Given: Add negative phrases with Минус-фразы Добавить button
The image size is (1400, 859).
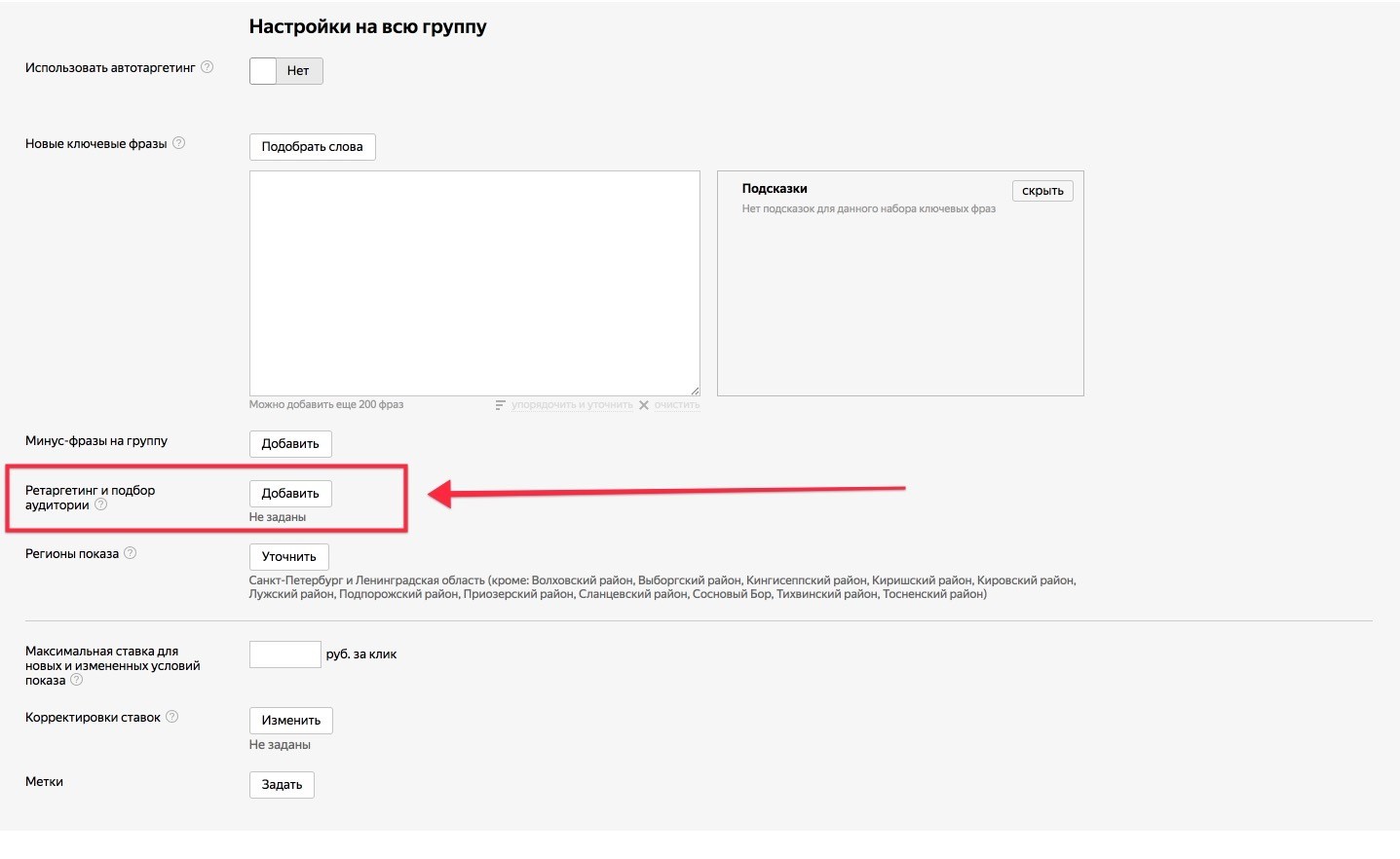Looking at the screenshot, I should (x=290, y=444).
